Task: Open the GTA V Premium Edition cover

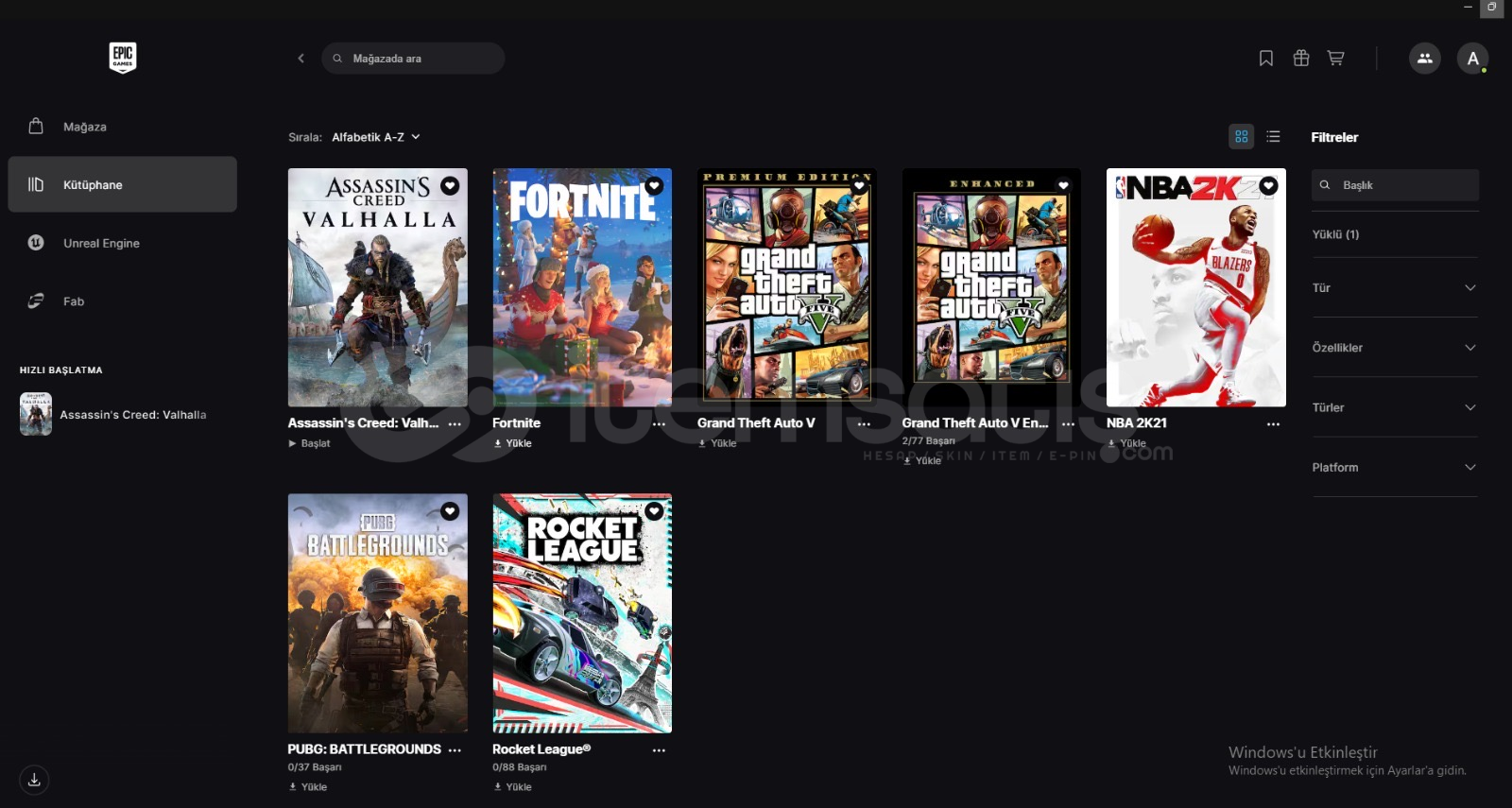Action: tap(787, 287)
